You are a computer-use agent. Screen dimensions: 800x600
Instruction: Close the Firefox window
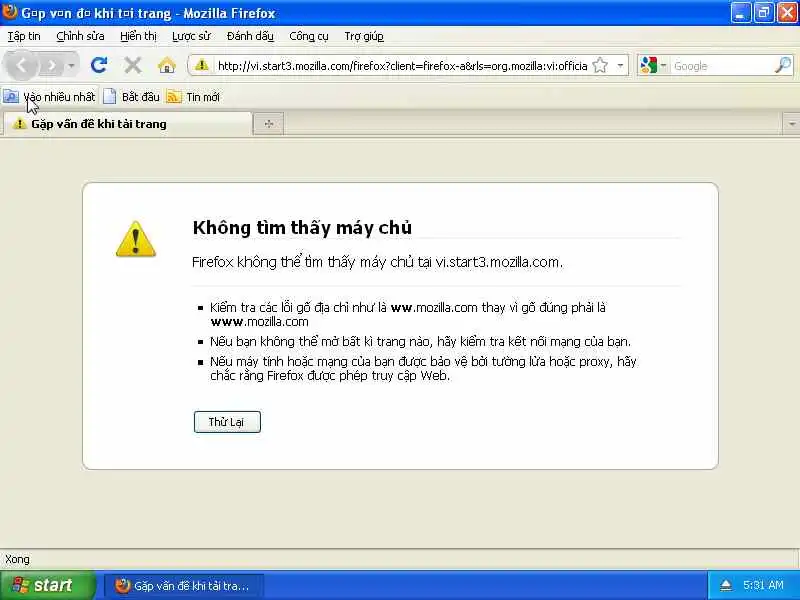pyautogui.click(x=787, y=13)
